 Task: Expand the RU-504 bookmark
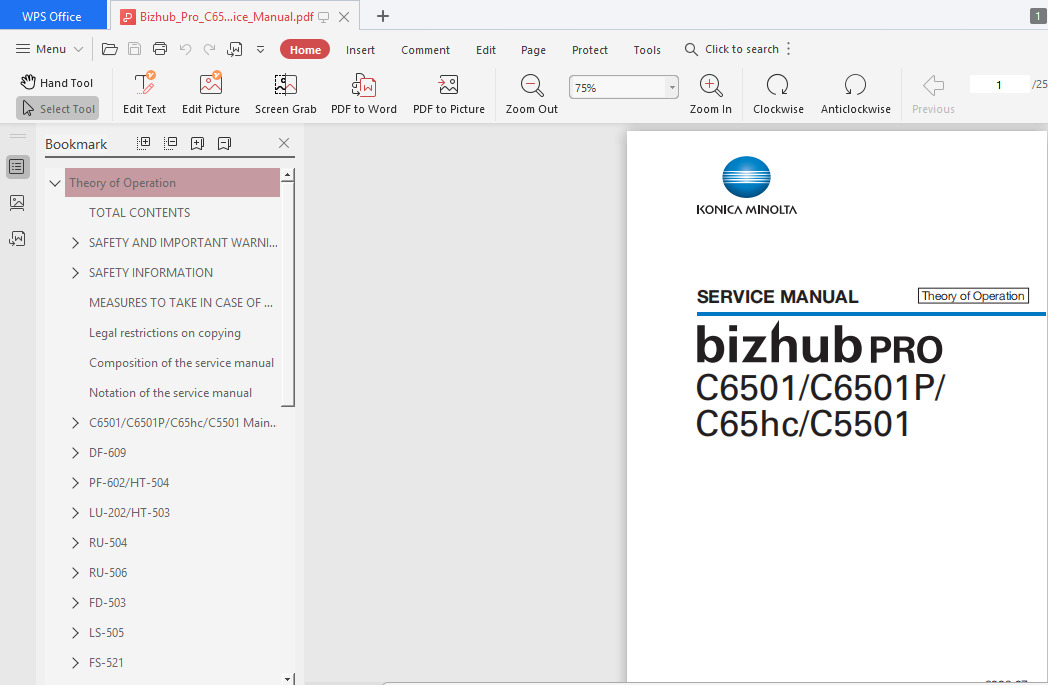pyautogui.click(x=75, y=543)
